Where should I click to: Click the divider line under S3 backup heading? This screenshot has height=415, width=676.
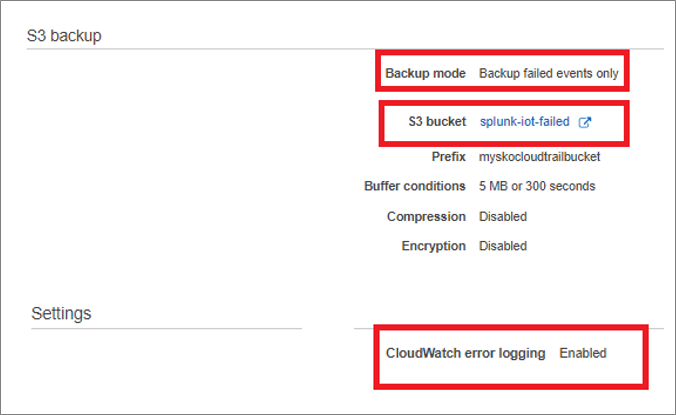(x=345, y=49)
